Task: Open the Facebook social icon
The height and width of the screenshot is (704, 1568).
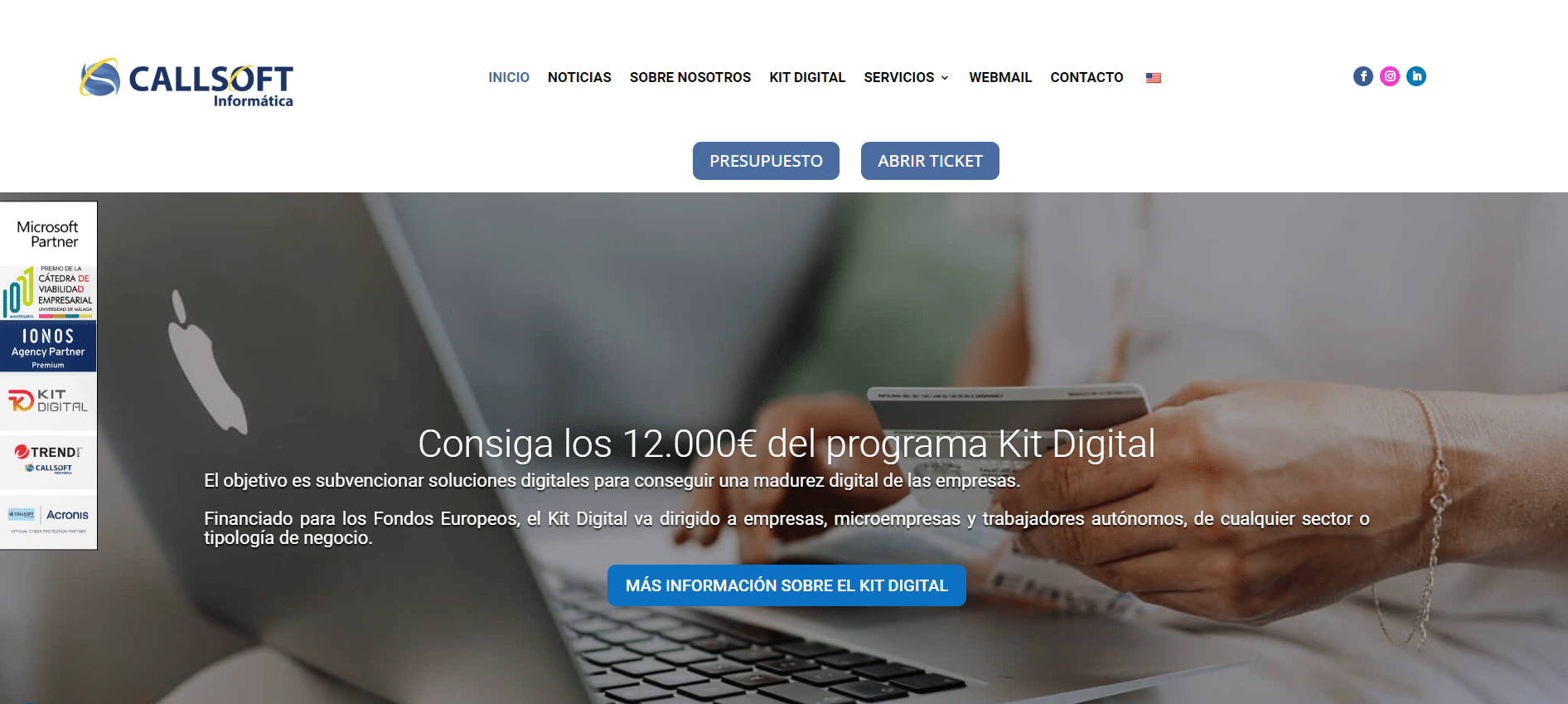Action: [1363, 76]
